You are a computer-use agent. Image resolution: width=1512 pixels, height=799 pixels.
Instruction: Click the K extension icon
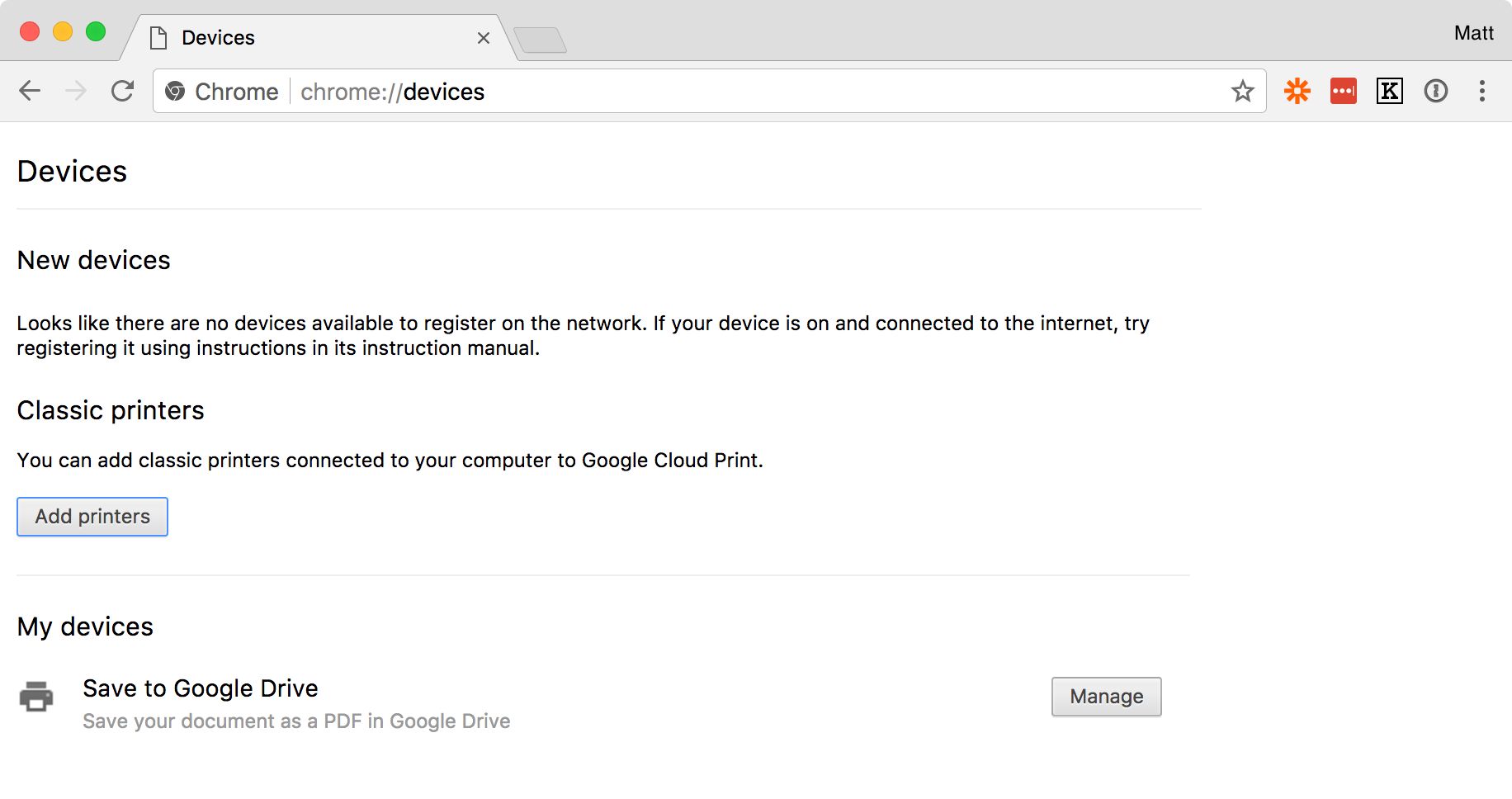coord(1389,91)
